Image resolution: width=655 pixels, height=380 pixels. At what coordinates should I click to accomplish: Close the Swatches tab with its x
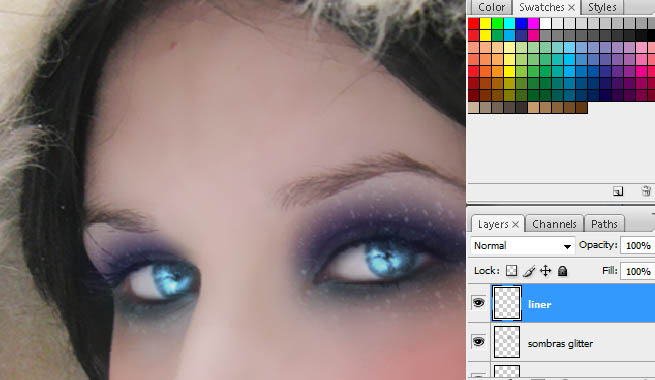coord(571,7)
